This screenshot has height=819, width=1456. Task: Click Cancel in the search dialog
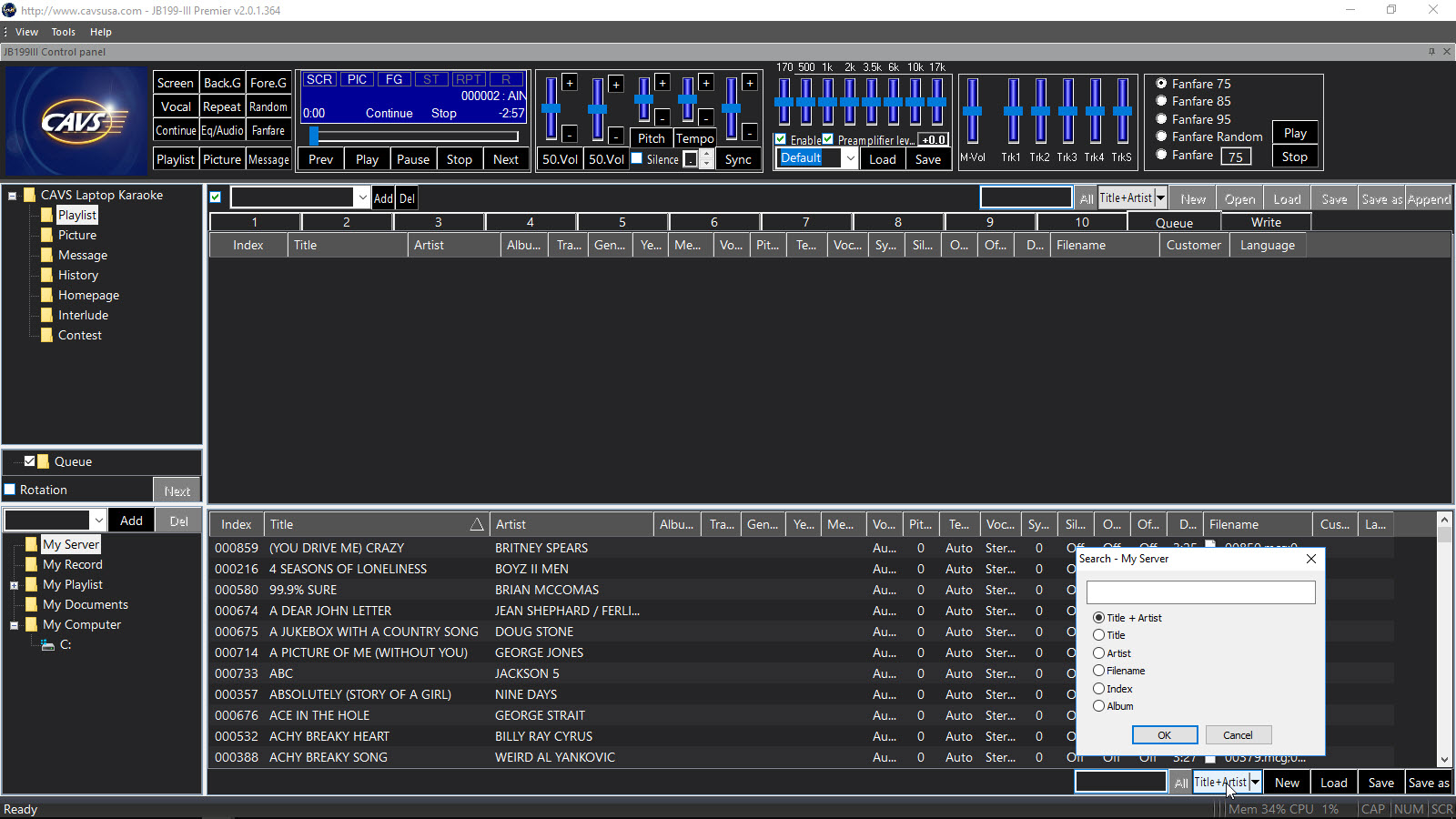tap(1238, 735)
